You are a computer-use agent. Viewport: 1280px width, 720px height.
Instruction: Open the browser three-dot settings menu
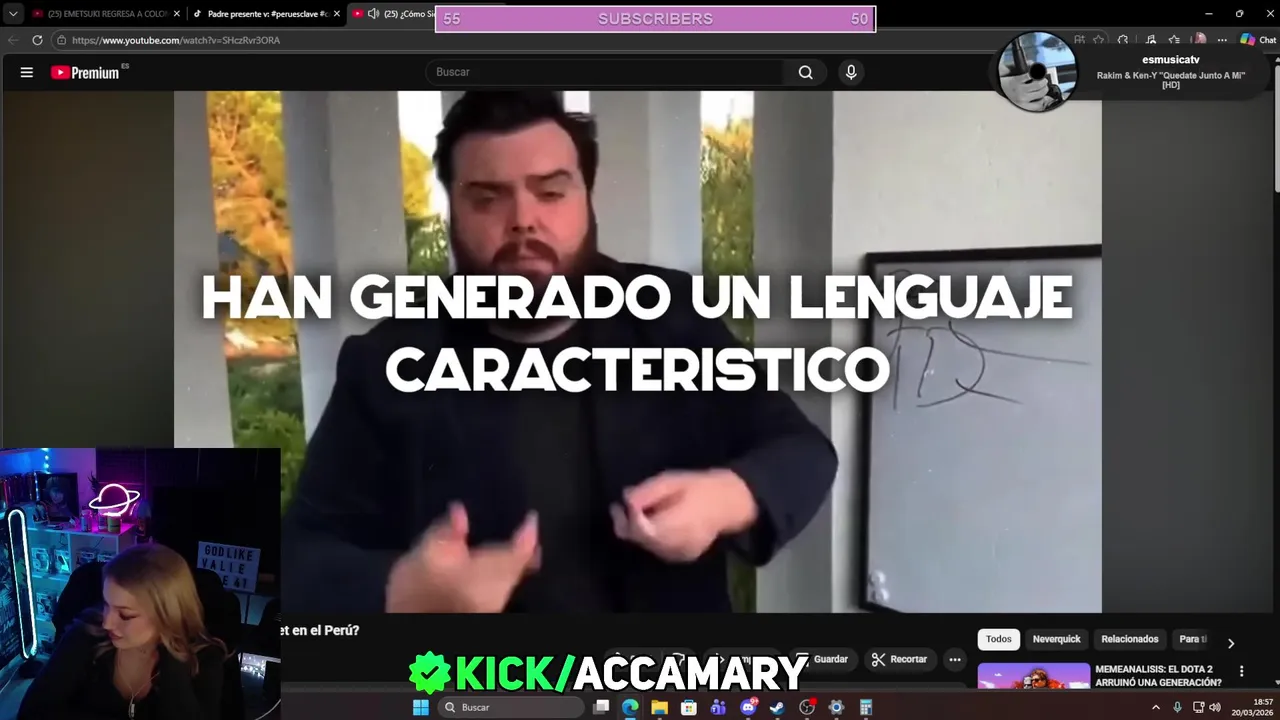click(1222, 40)
